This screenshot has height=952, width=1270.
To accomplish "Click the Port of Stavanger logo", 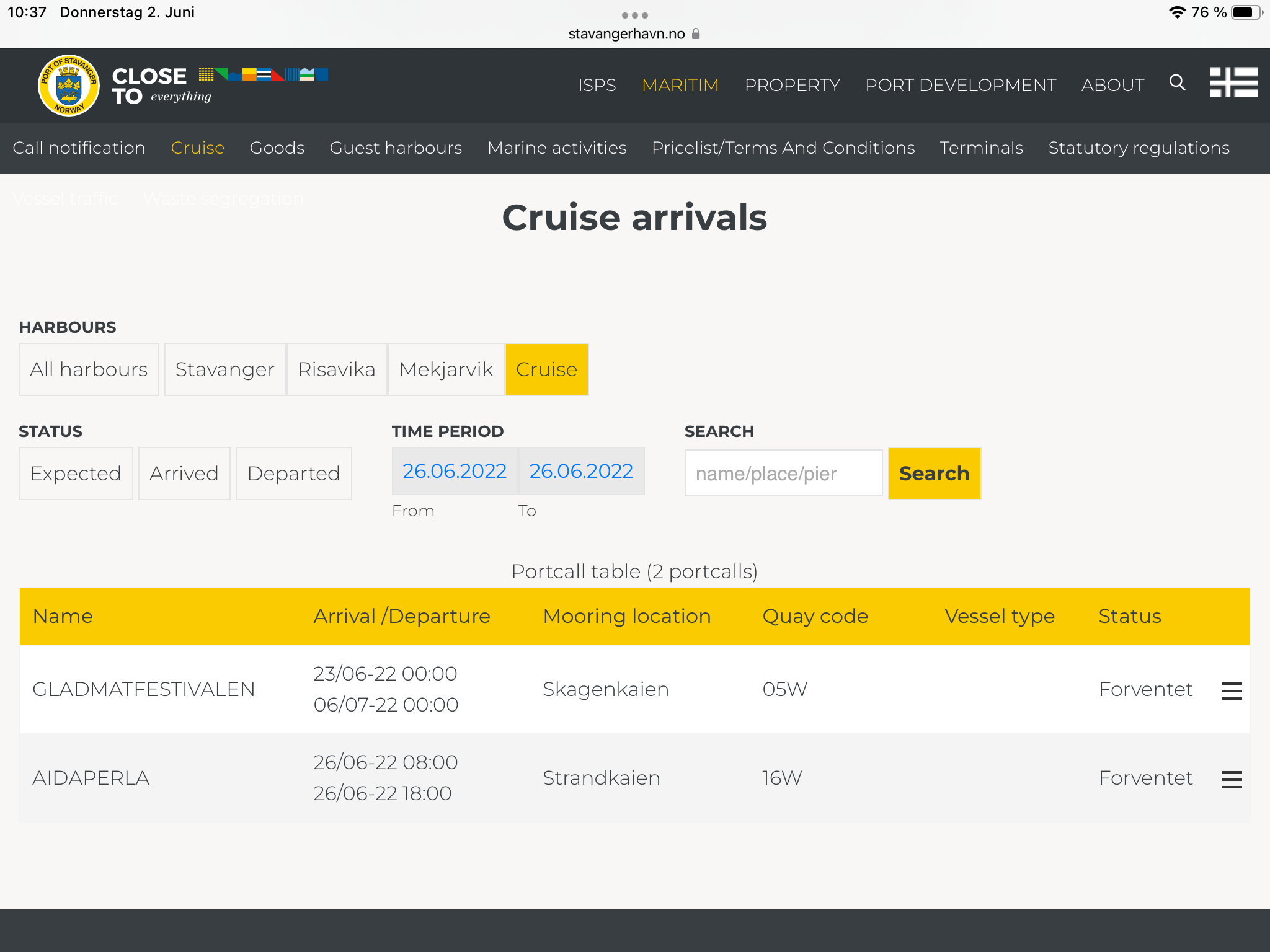I will (69, 86).
